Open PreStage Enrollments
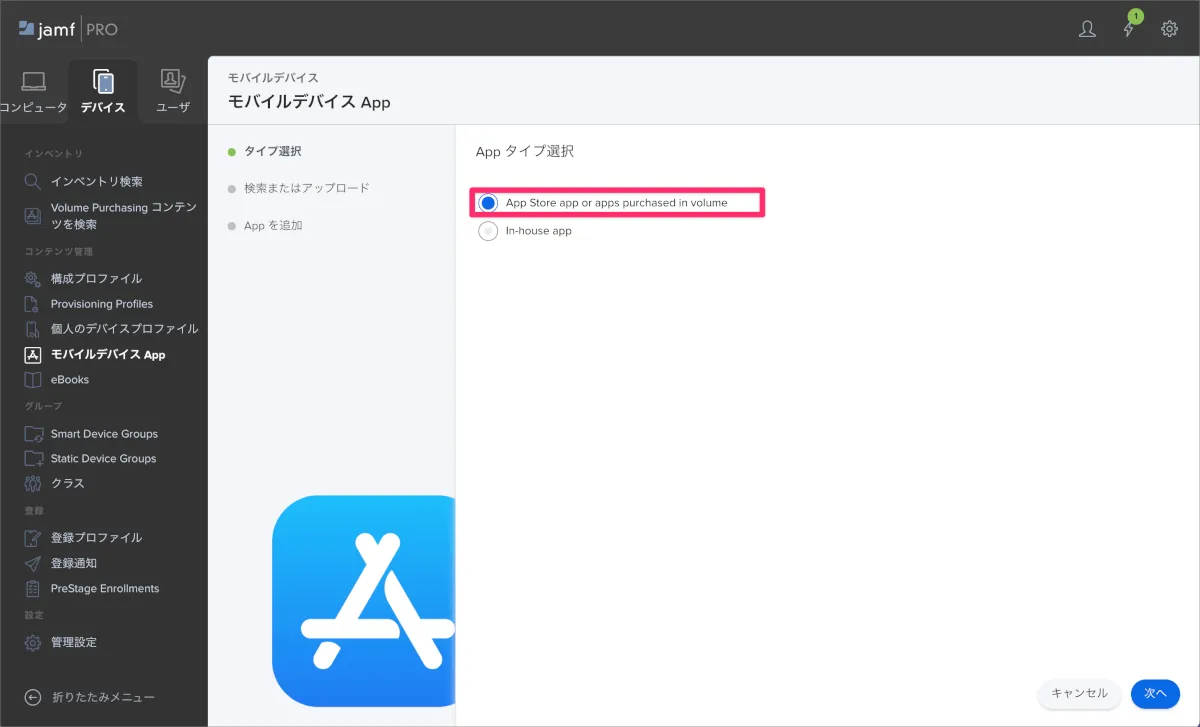Image resolution: width=1200 pixels, height=727 pixels. (x=105, y=588)
